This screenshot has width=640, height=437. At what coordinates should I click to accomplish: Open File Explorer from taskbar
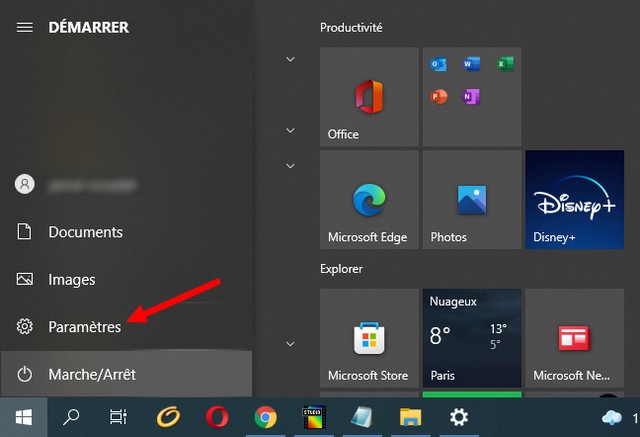coord(410,417)
